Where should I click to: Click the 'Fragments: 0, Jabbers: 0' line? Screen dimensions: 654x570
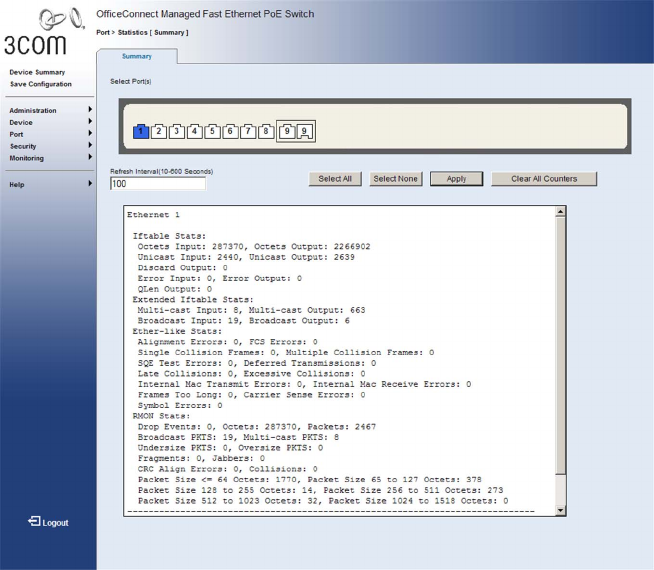[x=201, y=458]
